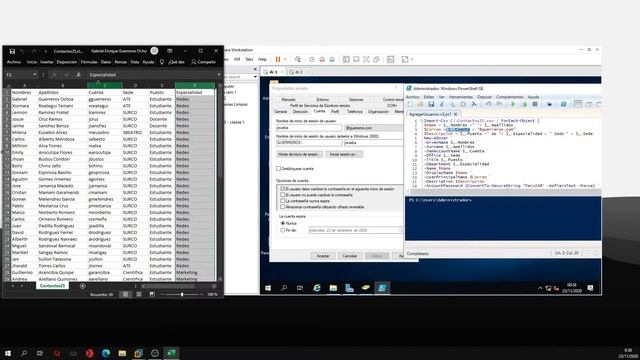Switch Excel to page break preview icon
The width and height of the screenshot is (640, 360).
pyautogui.click(x=152, y=294)
